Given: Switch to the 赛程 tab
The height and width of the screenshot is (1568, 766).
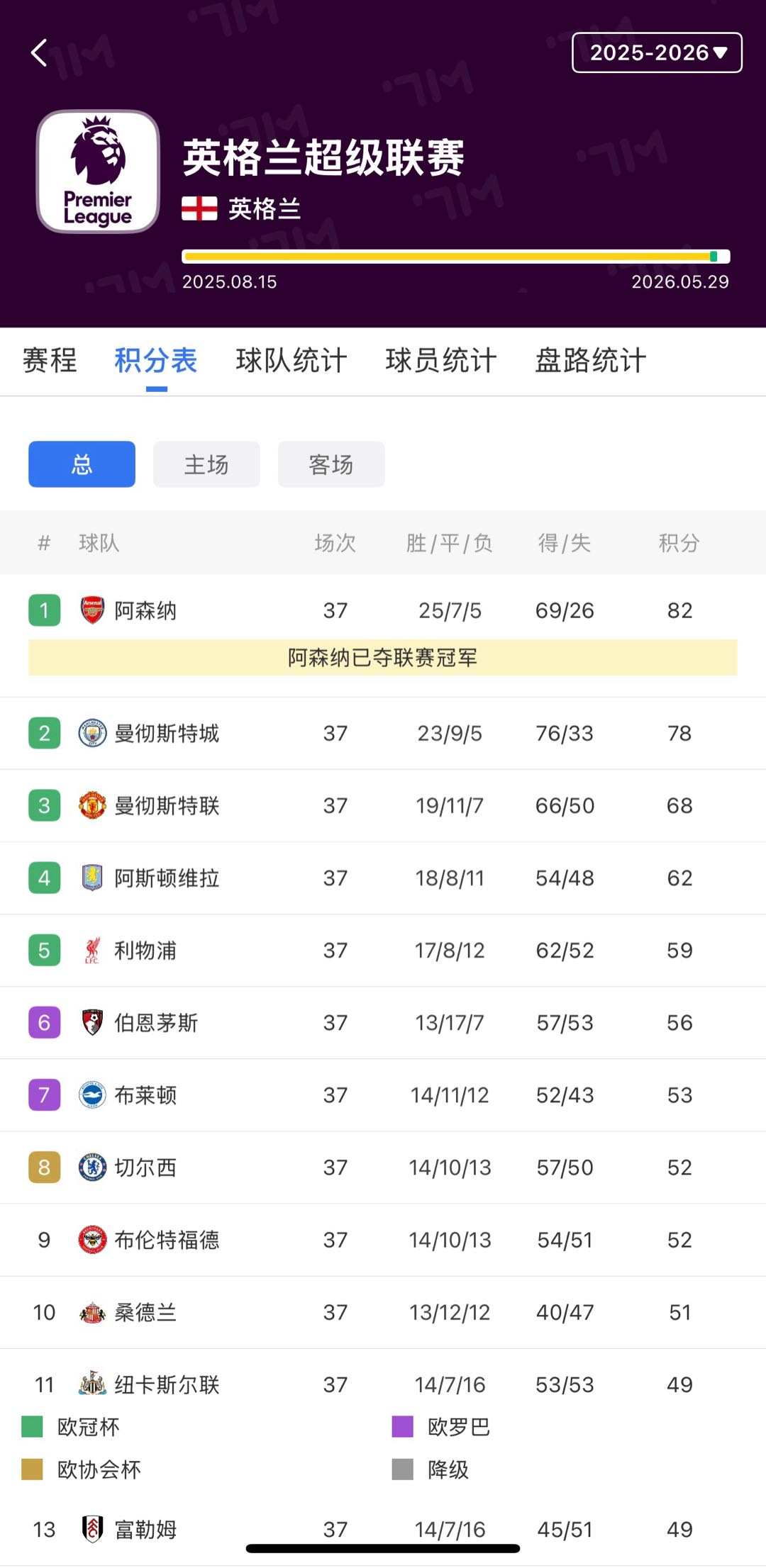Looking at the screenshot, I should tap(50, 360).
